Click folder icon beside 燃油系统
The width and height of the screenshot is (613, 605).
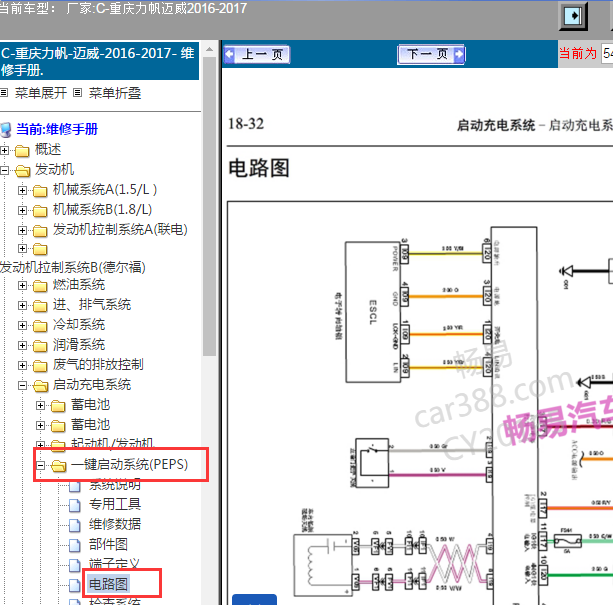40,286
